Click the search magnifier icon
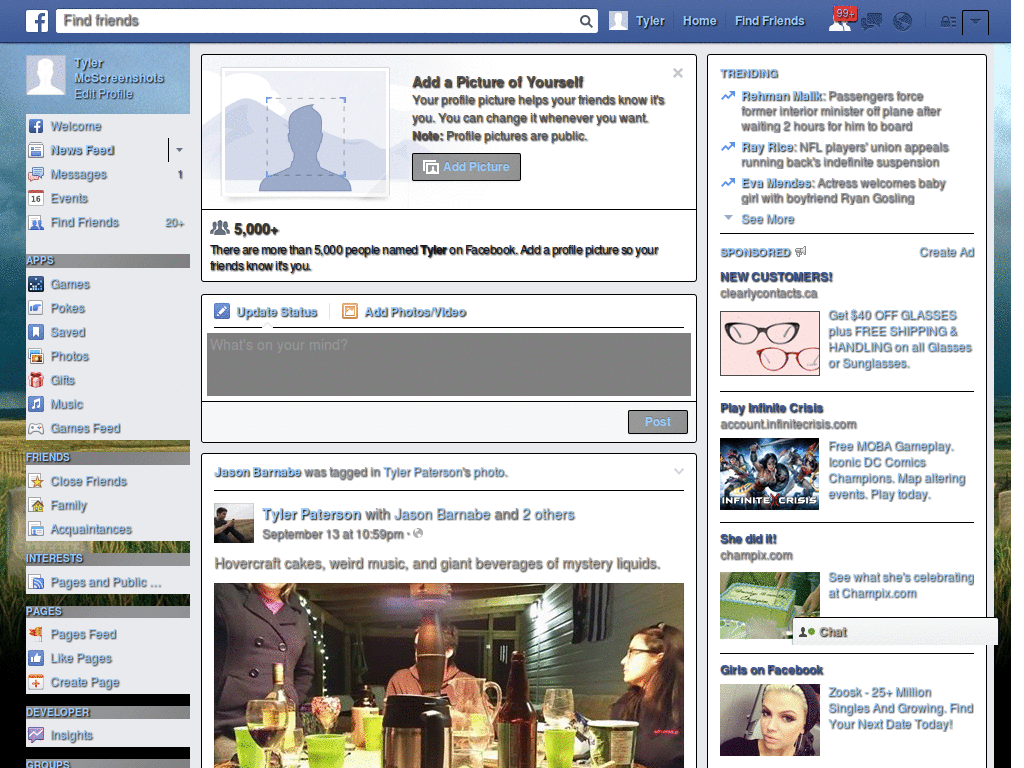Image resolution: width=1024 pixels, height=768 pixels. [x=587, y=20]
